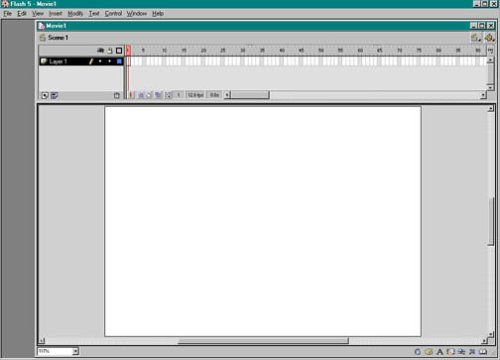Open the Help menu
Image resolution: width=500 pixels, height=360 pixels.
(158, 14)
